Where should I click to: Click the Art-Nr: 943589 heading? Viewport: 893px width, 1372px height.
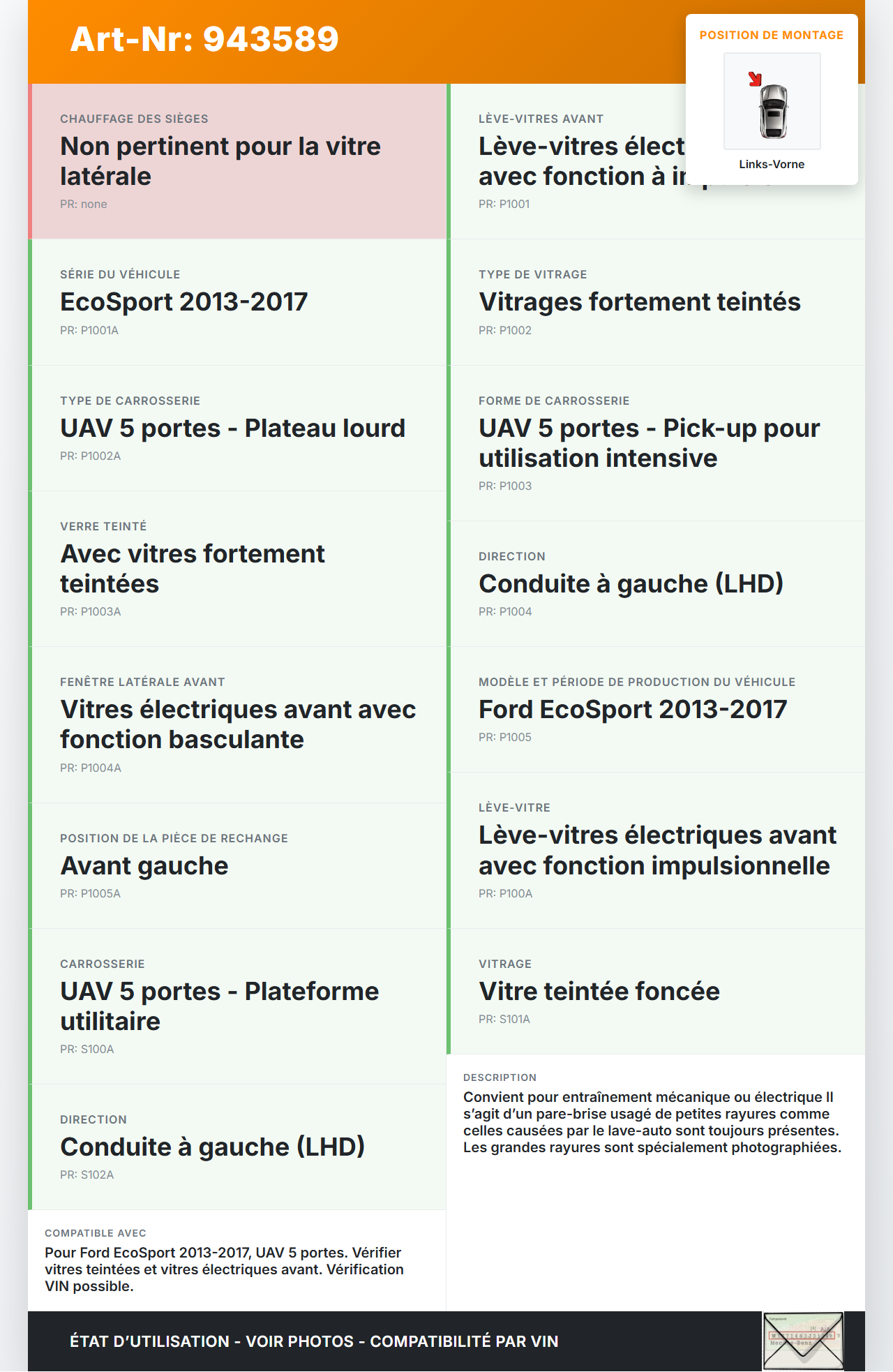(204, 39)
